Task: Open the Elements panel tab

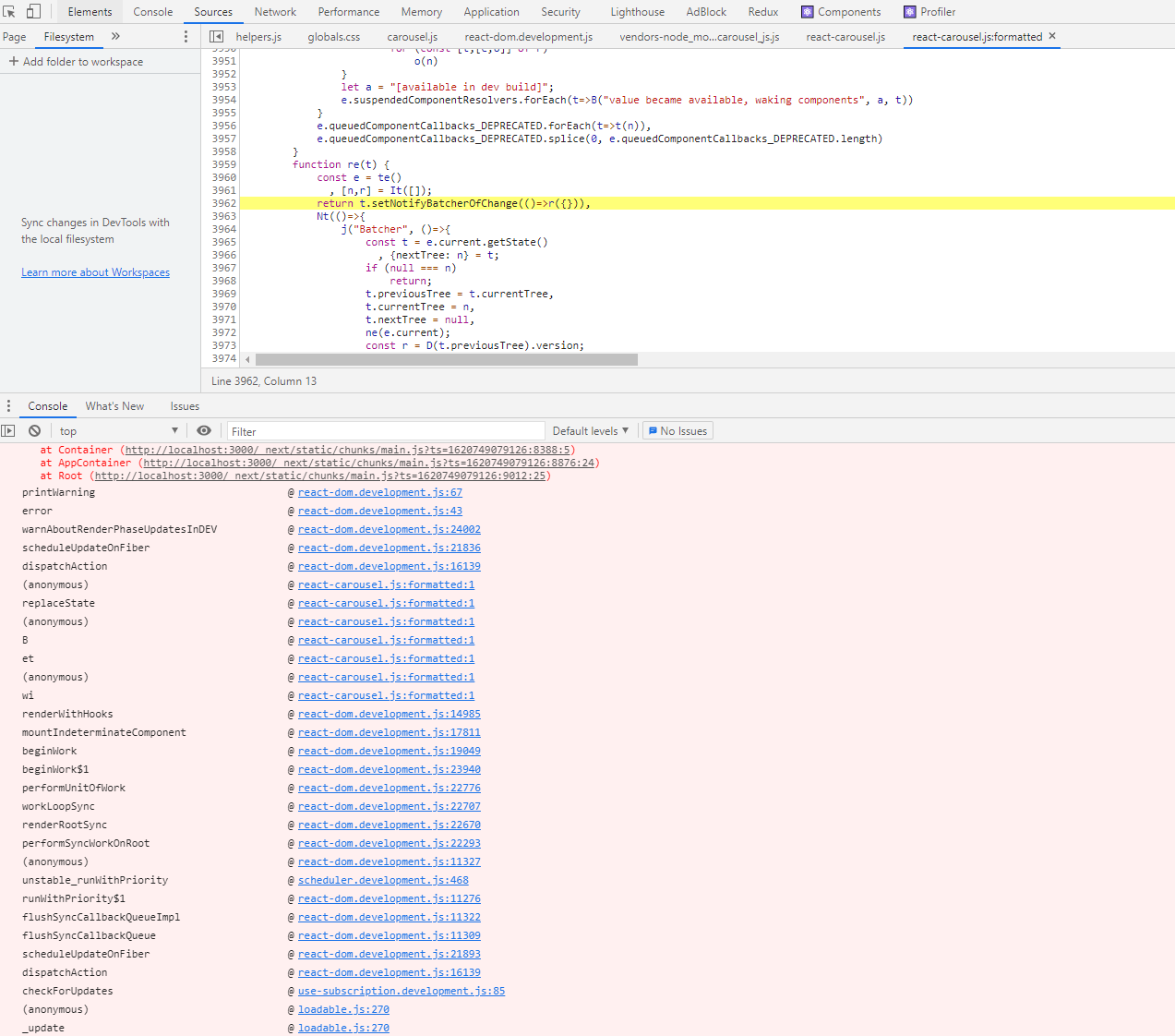Action: [90, 12]
